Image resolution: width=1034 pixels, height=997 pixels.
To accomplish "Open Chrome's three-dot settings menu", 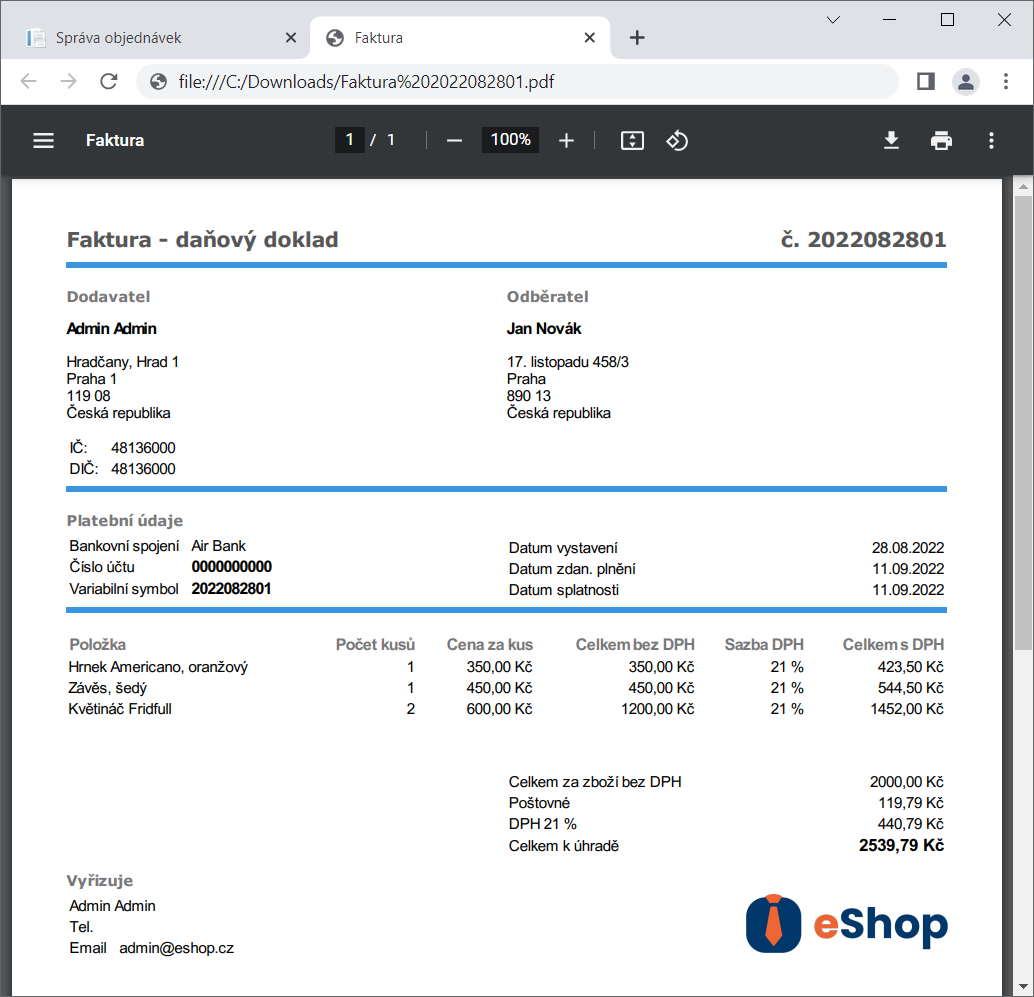I will (1006, 82).
